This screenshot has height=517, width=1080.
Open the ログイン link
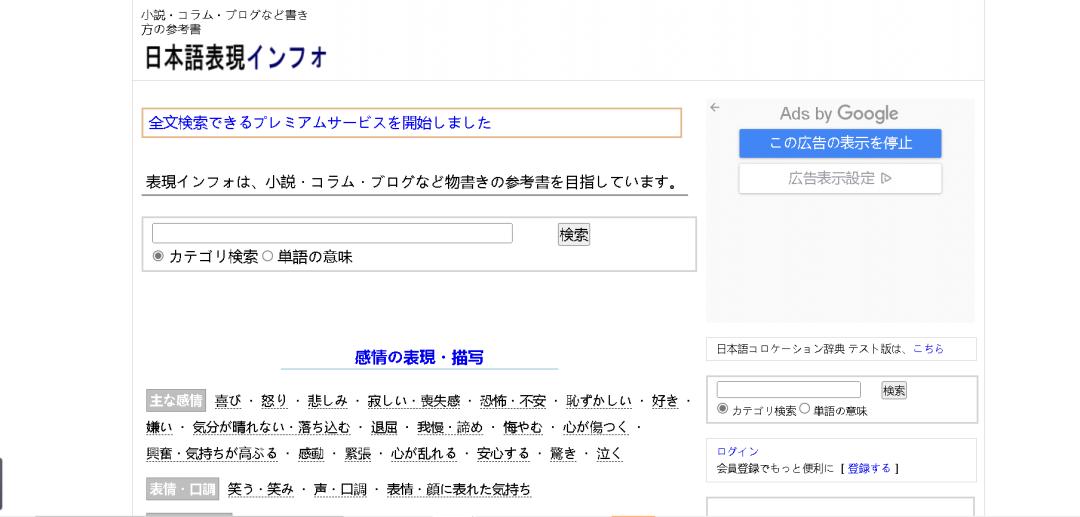coord(738,452)
